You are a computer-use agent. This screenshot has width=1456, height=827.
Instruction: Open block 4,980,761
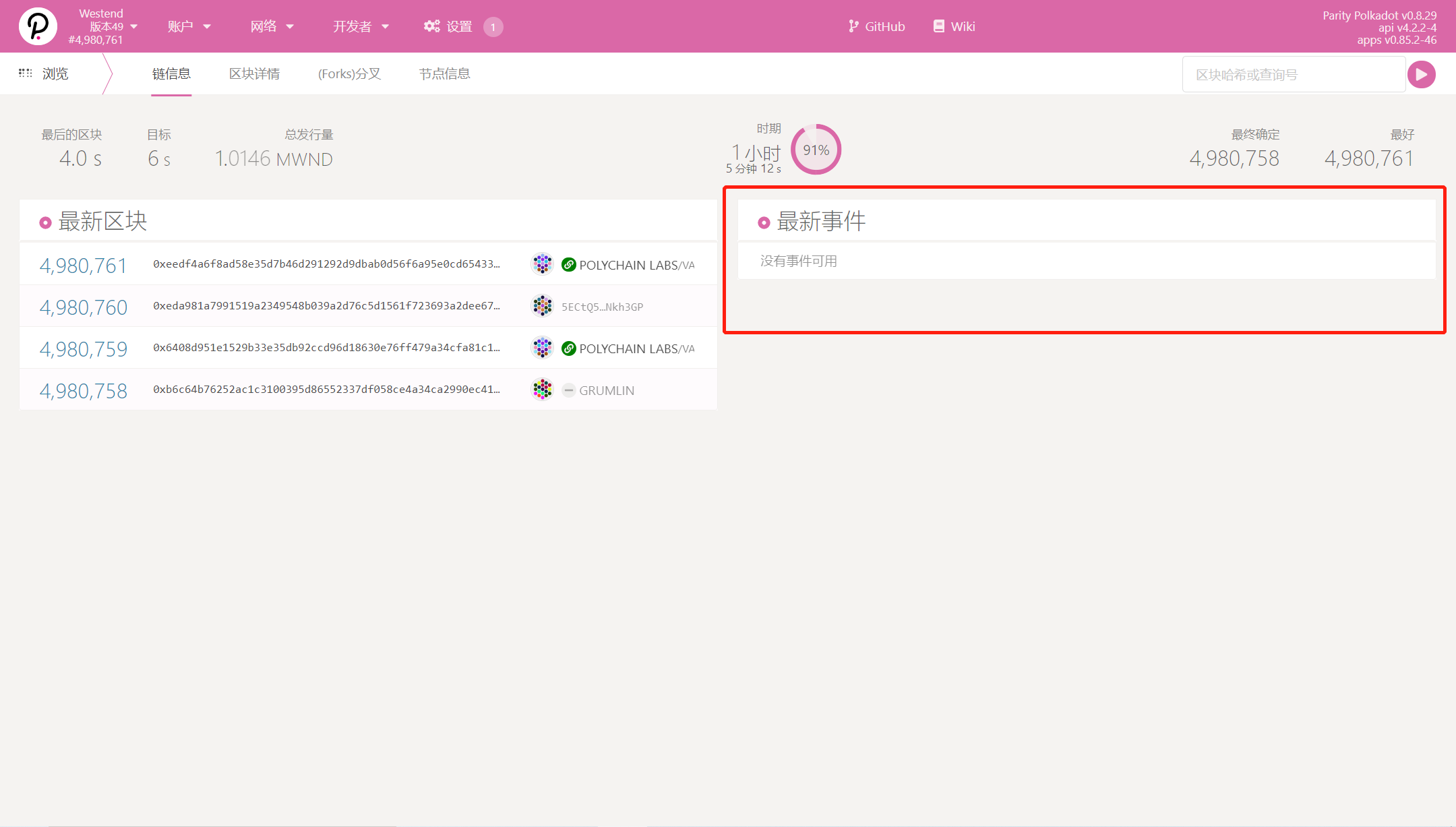tap(83, 265)
